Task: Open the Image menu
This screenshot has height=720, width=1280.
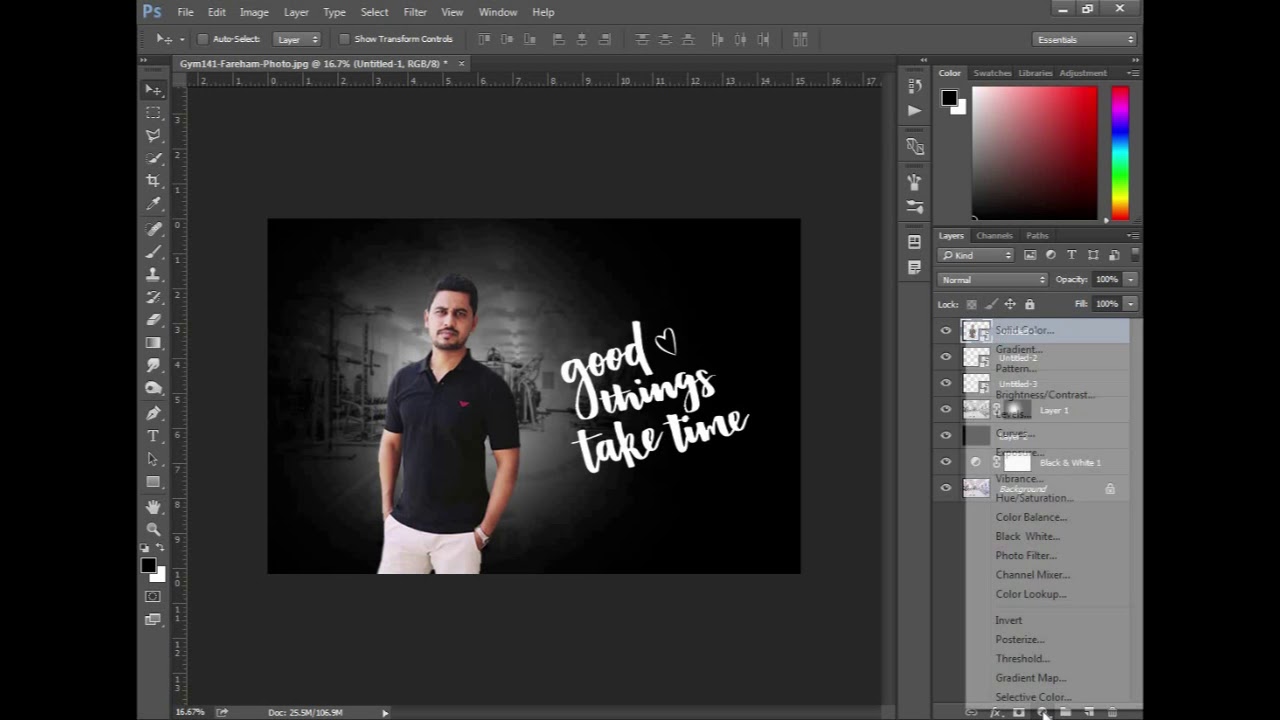Action: coord(254,12)
